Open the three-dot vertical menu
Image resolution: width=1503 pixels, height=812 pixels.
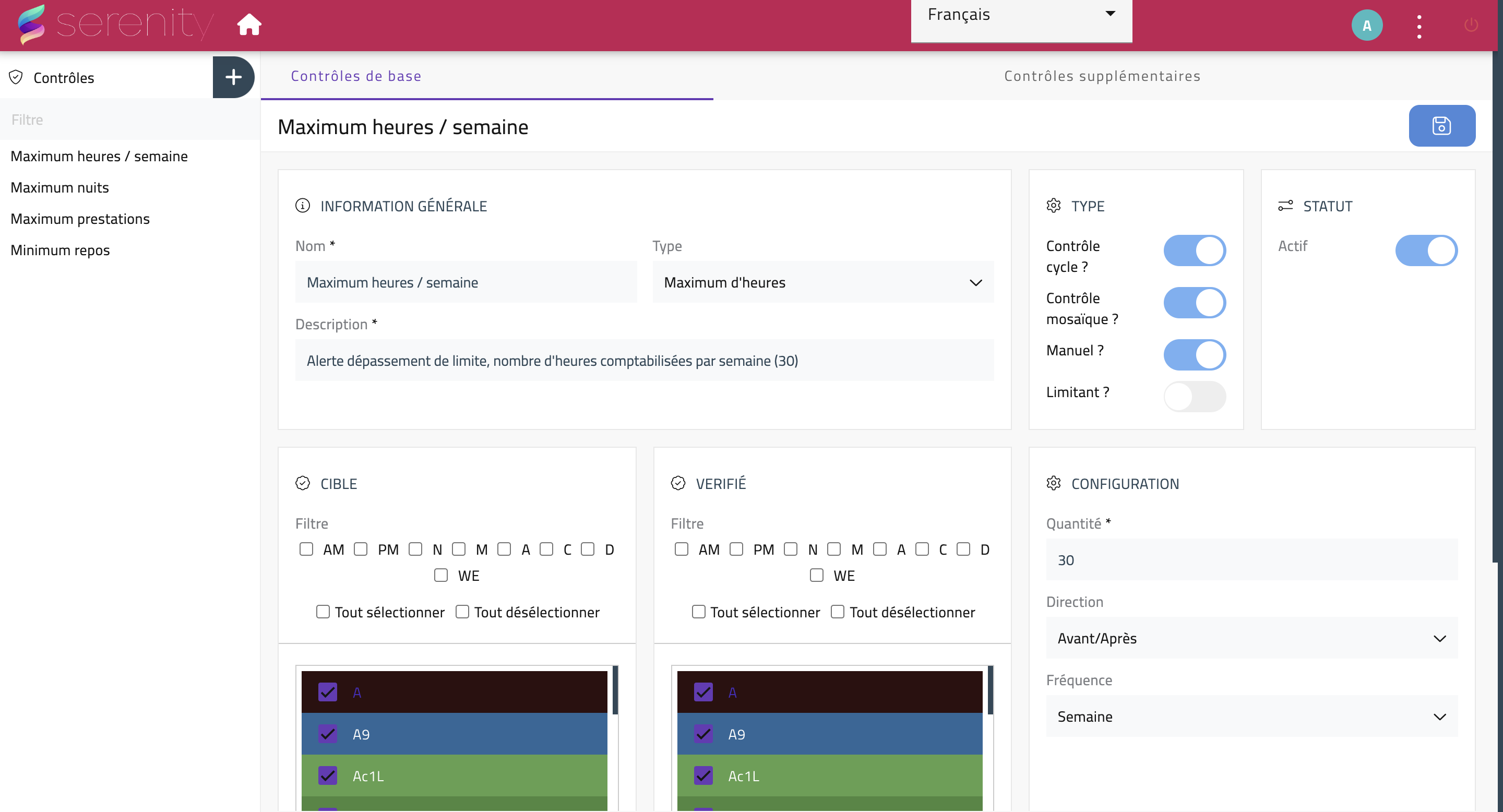tap(1419, 27)
